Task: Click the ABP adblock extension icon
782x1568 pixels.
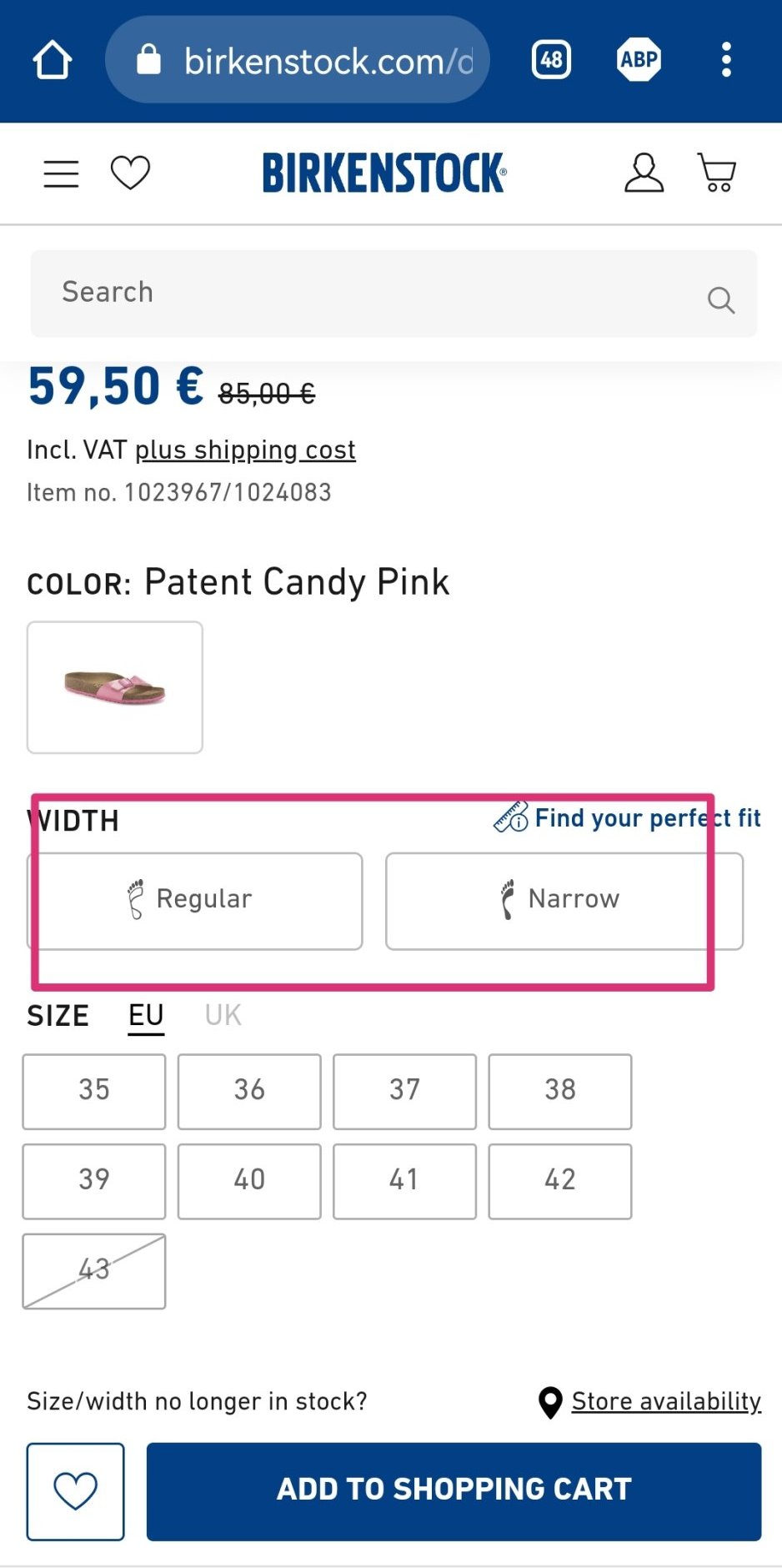Action: (639, 60)
